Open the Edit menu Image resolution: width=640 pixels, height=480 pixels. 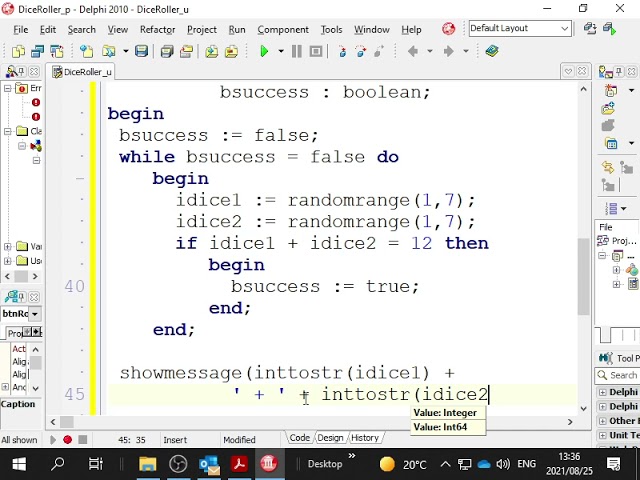point(48,29)
